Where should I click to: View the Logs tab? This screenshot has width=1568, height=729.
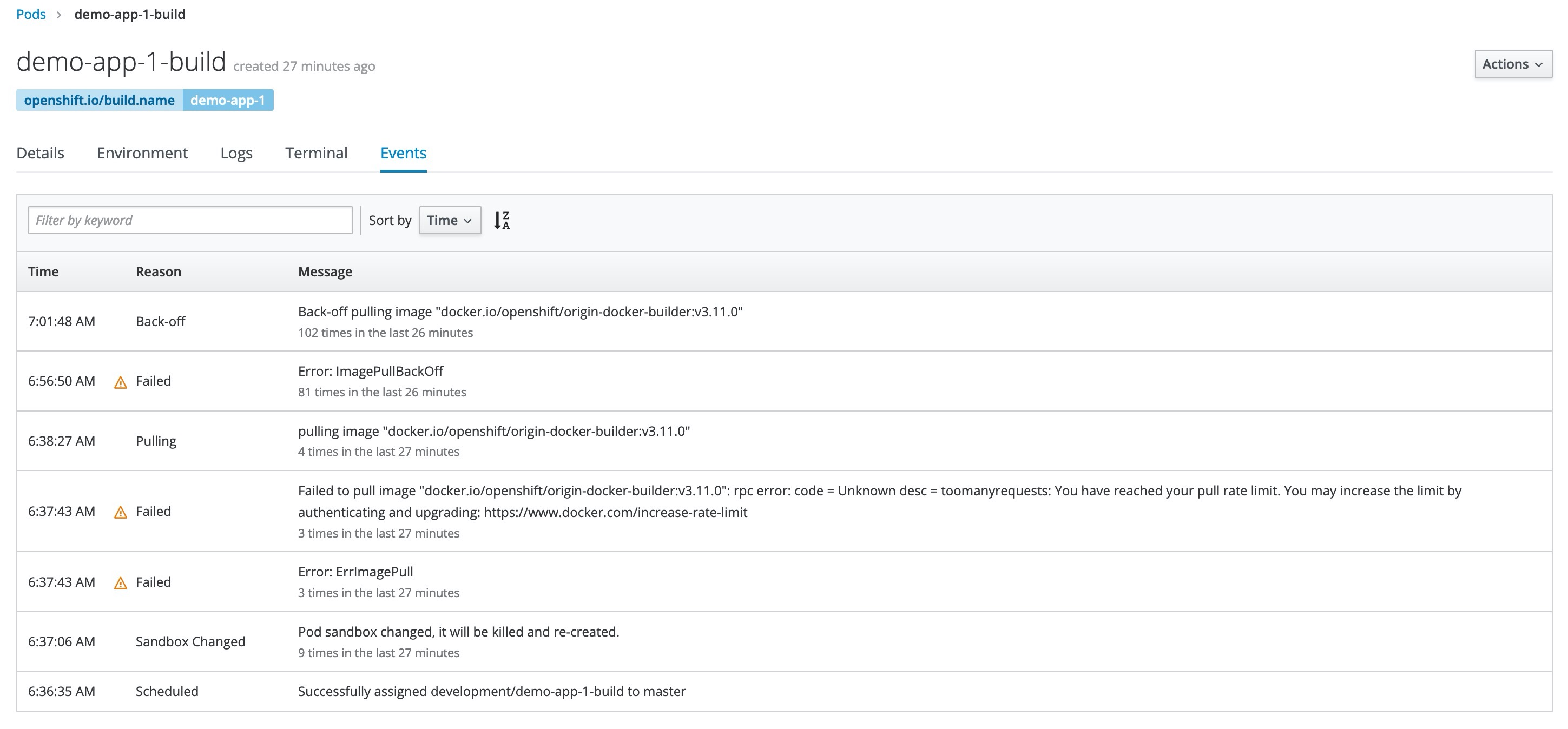(x=236, y=154)
